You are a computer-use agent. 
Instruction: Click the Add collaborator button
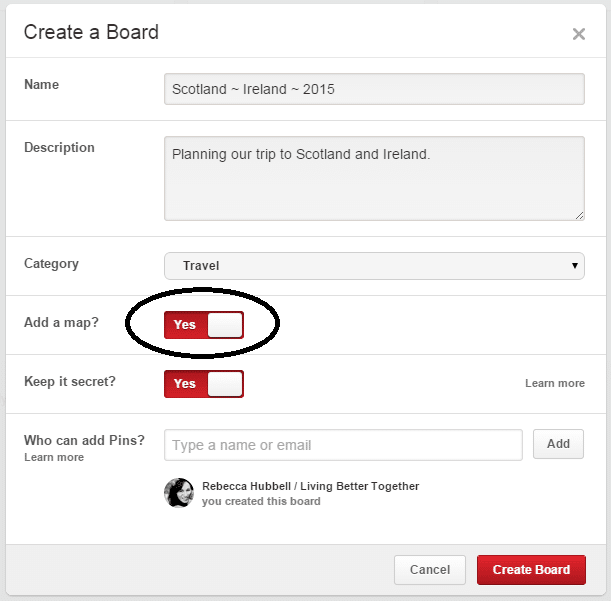click(558, 444)
